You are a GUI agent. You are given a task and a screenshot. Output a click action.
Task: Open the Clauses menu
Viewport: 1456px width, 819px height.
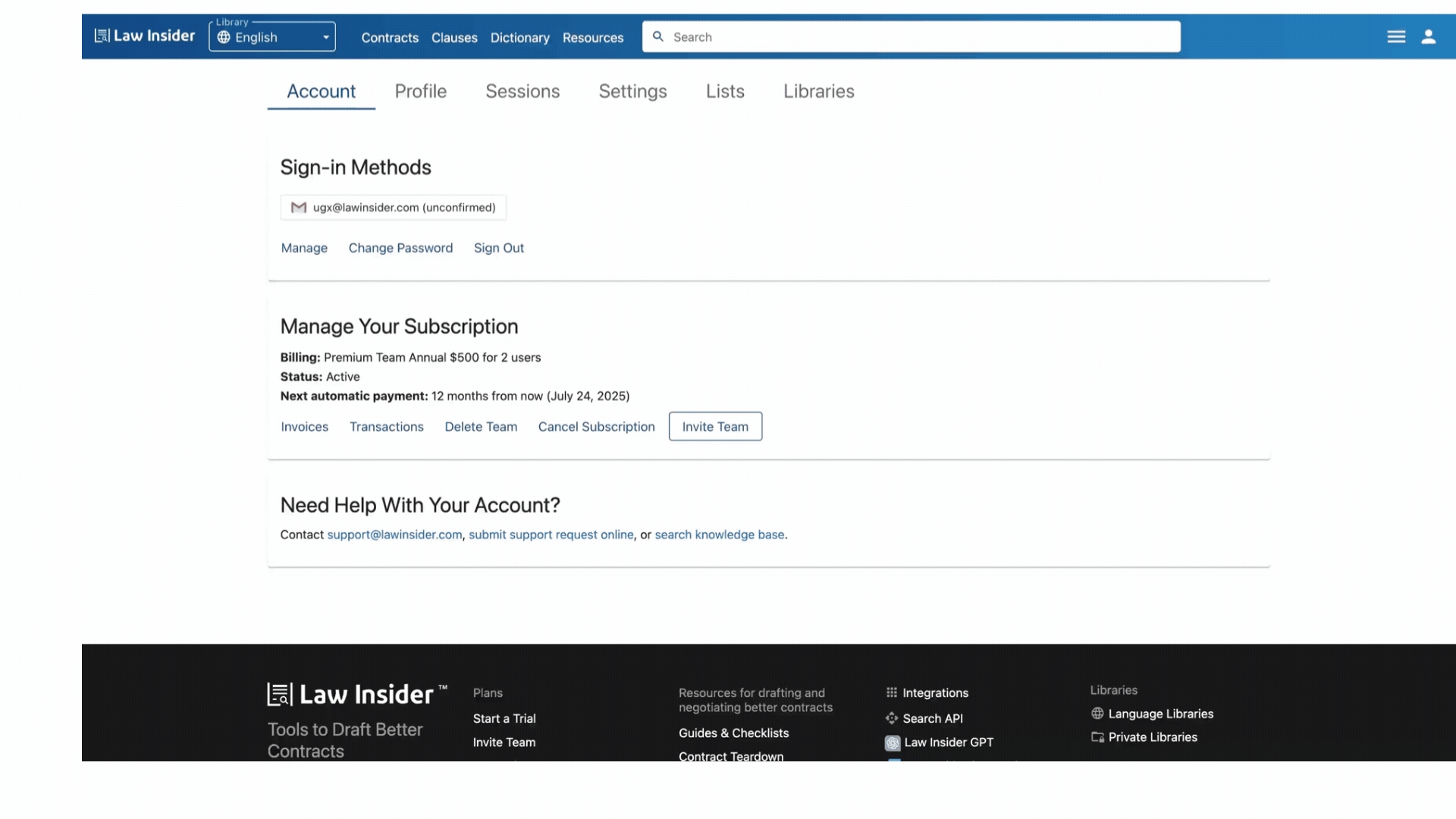click(x=454, y=37)
